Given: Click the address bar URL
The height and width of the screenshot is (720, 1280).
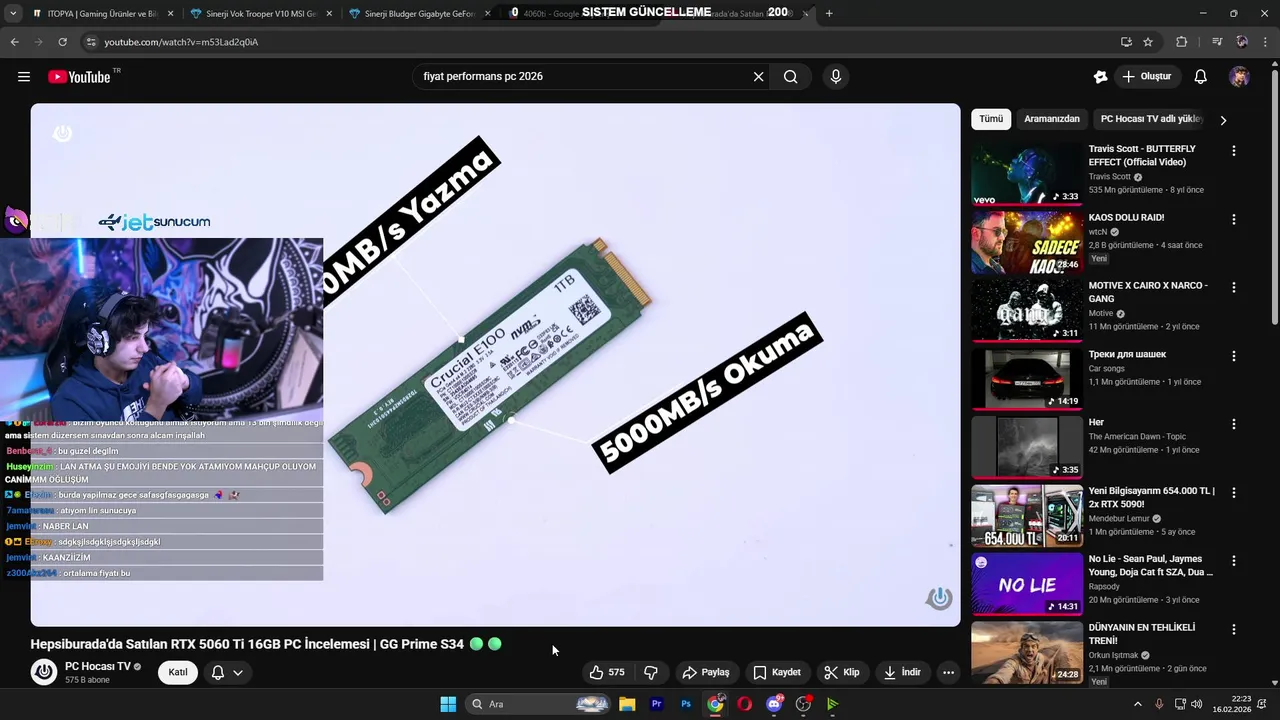Looking at the screenshot, I should (181, 42).
